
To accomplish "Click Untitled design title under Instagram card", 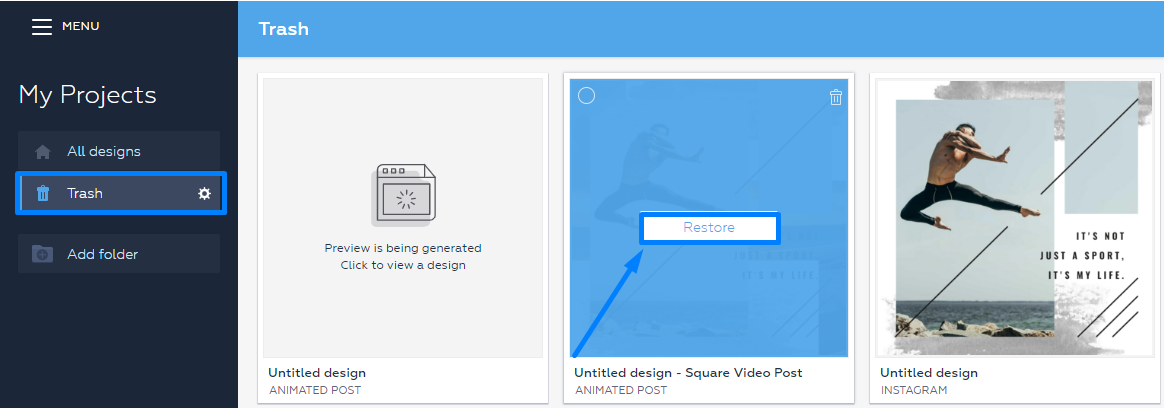I will (x=929, y=372).
